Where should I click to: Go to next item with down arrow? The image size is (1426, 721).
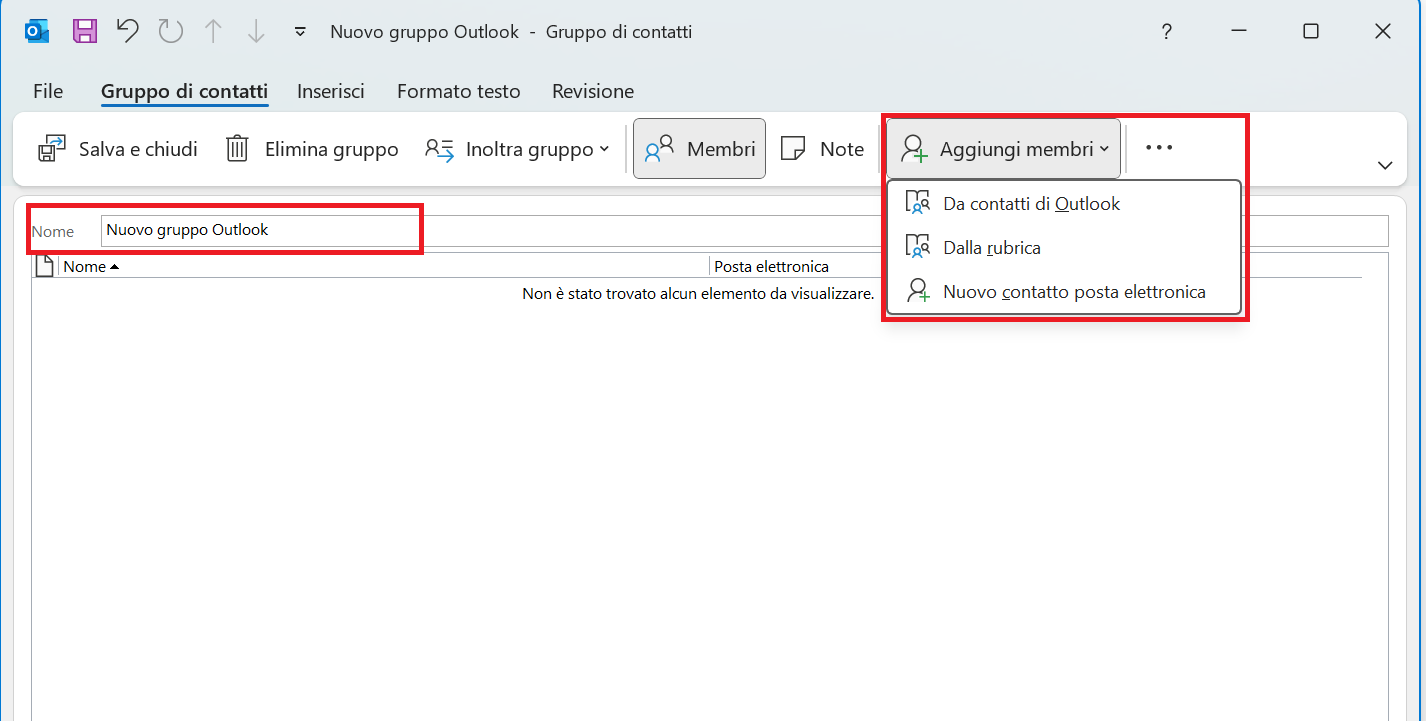coord(256,32)
